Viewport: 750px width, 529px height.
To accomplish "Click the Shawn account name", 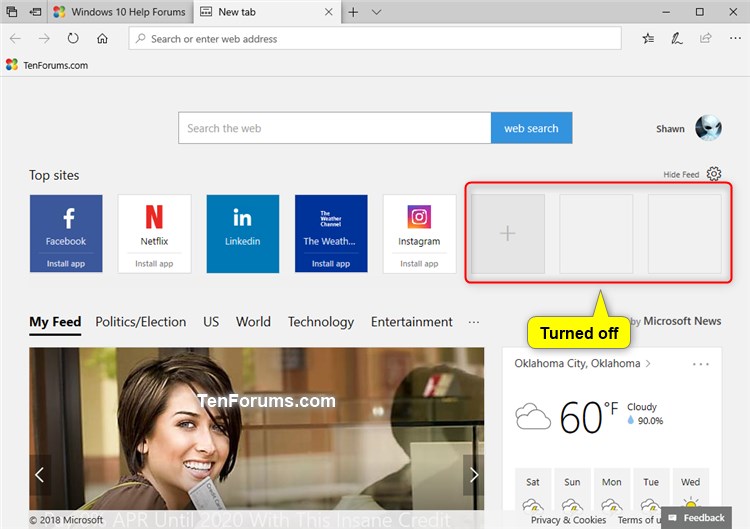I will (670, 129).
